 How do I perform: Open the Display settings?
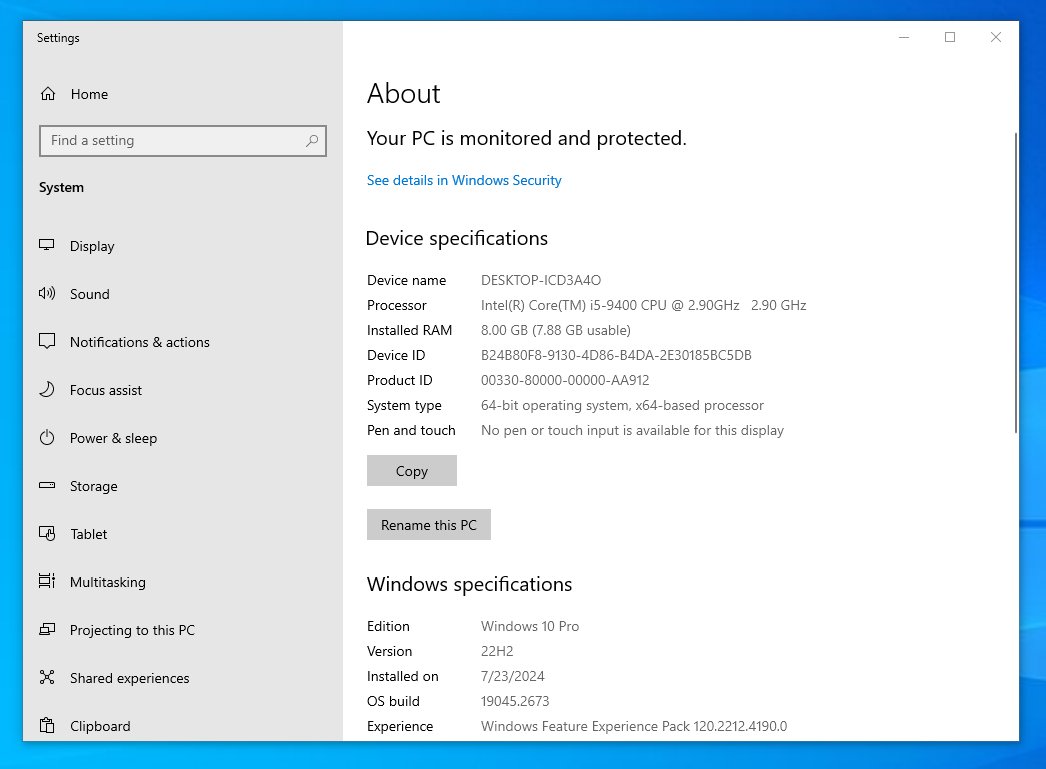92,246
